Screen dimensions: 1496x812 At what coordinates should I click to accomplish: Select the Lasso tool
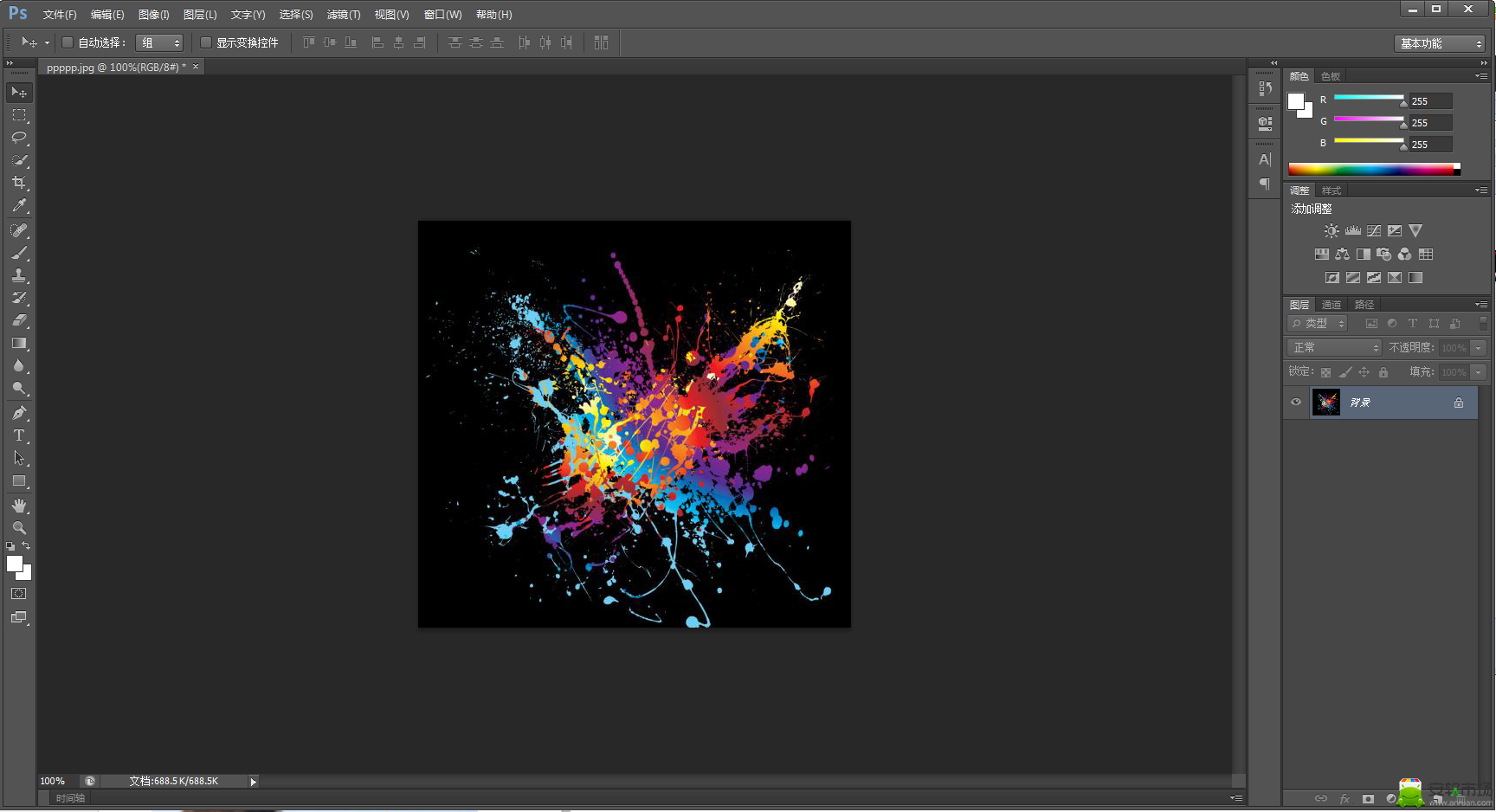[x=19, y=138]
